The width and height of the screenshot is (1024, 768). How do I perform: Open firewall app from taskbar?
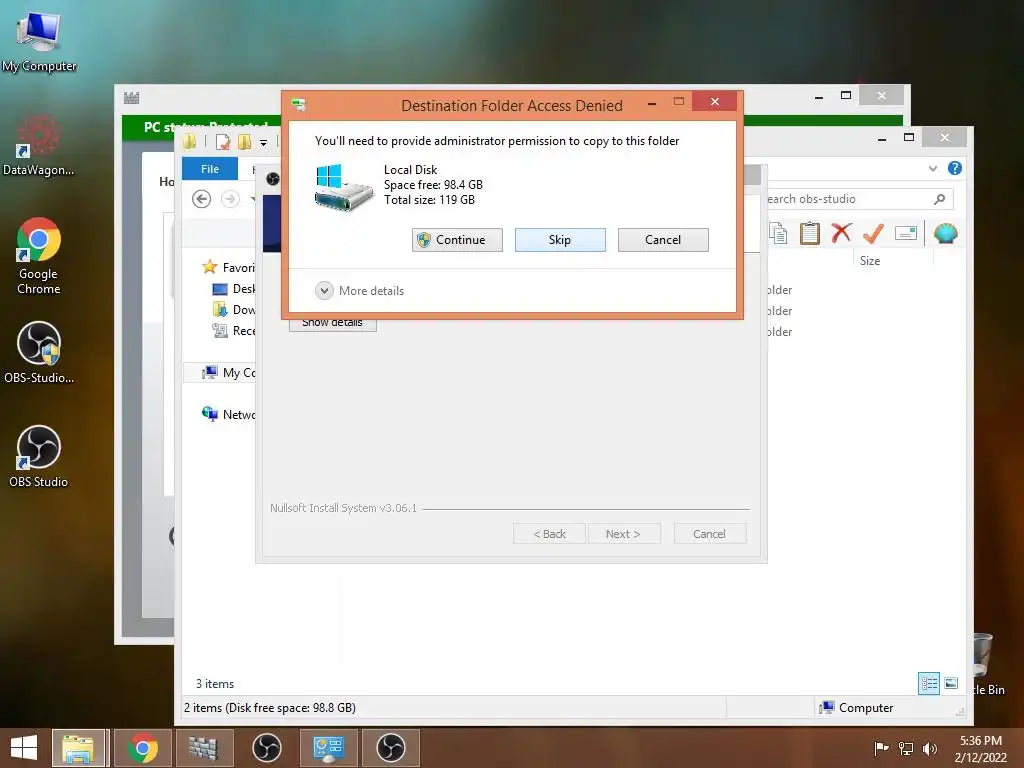coord(204,748)
